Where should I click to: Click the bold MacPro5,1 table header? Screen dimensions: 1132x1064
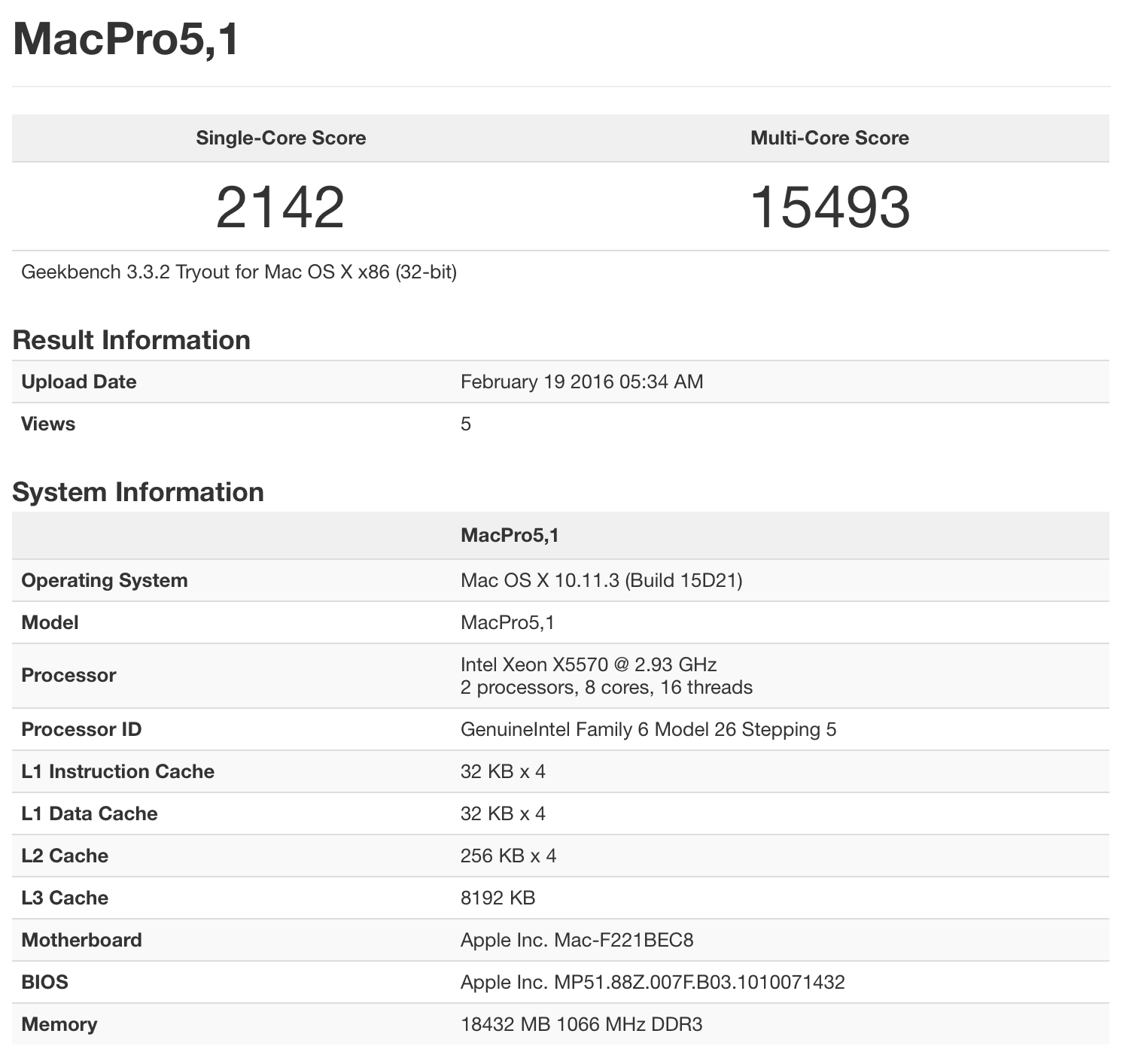click(510, 536)
